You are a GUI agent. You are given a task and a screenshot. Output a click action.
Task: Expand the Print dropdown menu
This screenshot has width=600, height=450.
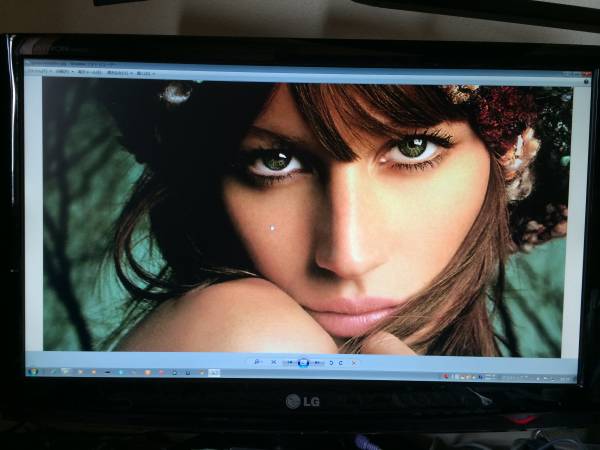tap(63, 73)
